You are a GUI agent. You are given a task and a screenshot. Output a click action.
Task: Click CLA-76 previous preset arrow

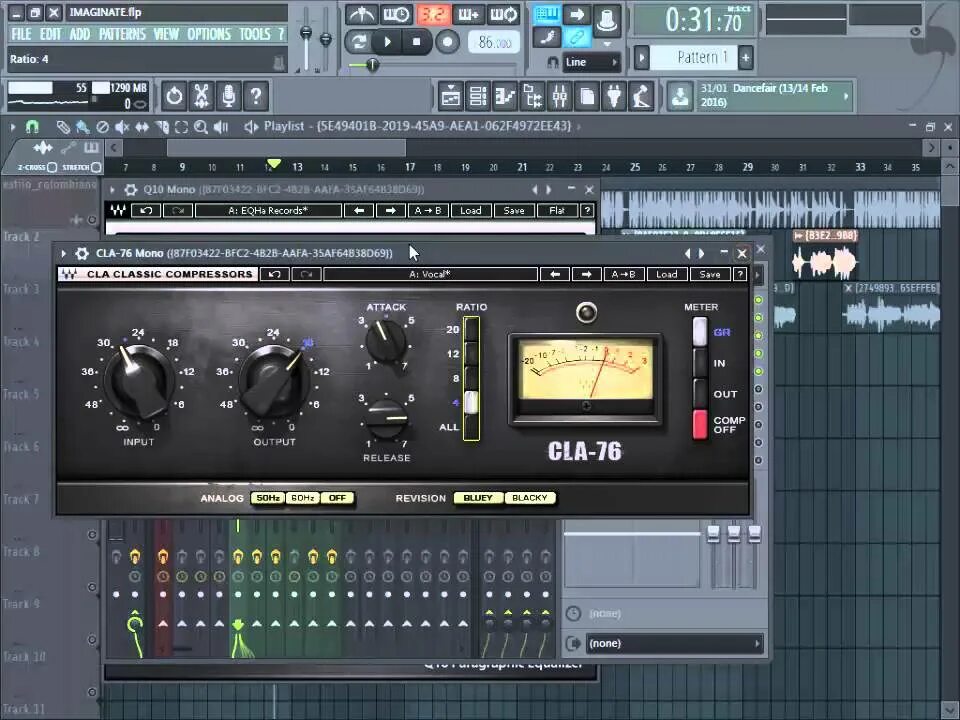555,274
